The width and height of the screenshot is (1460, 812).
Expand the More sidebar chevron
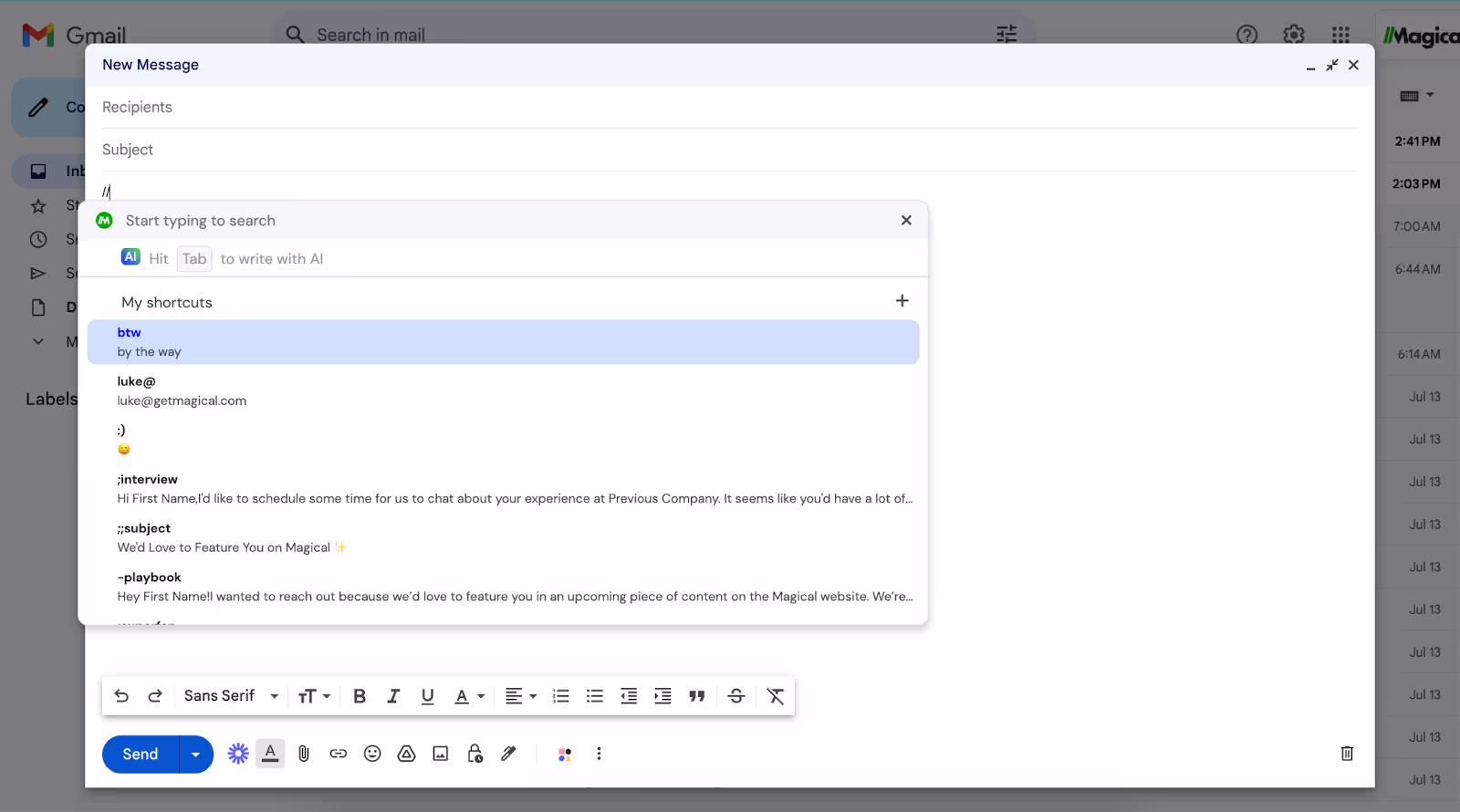point(38,341)
